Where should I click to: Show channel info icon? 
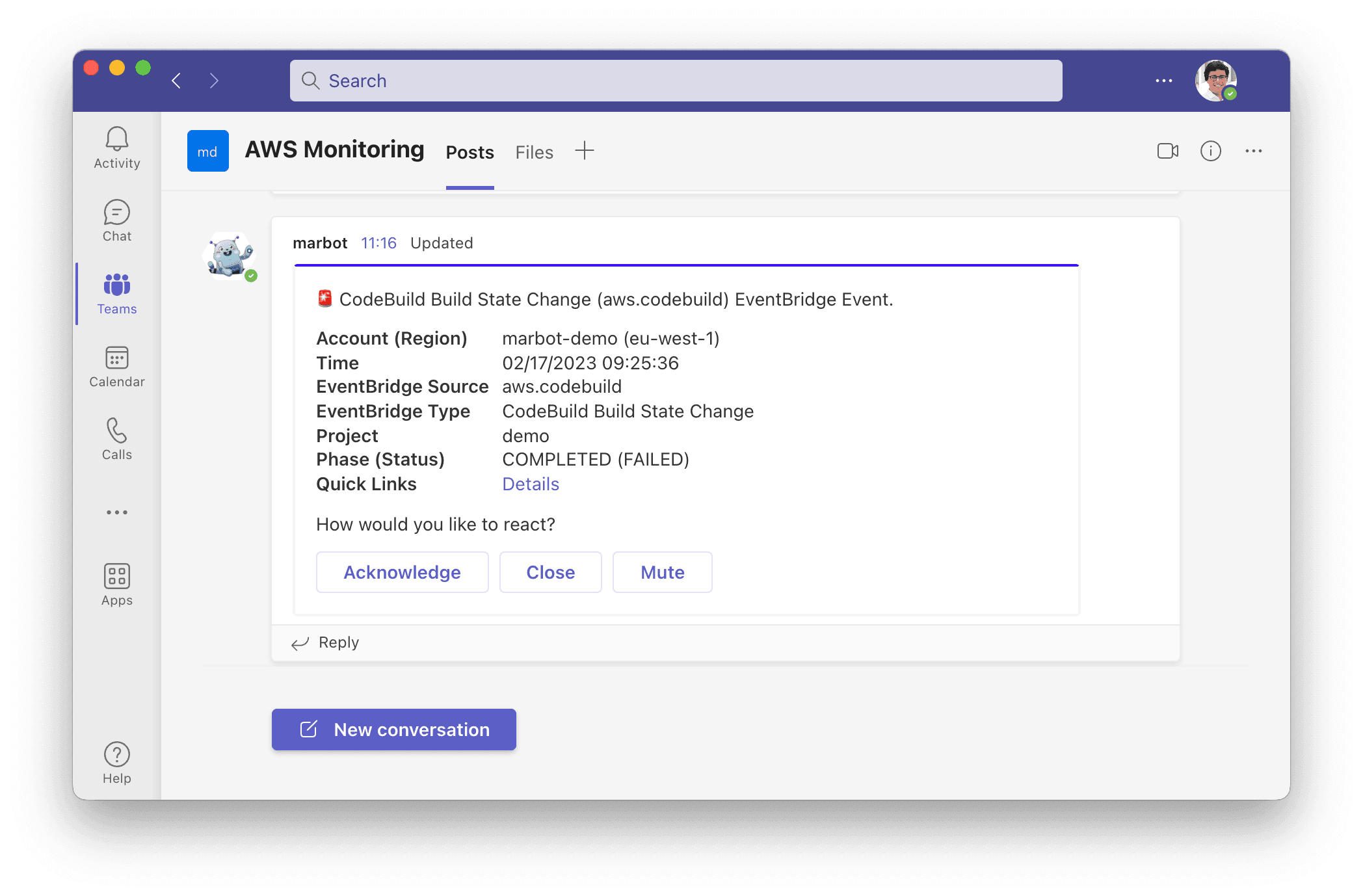pyautogui.click(x=1211, y=151)
